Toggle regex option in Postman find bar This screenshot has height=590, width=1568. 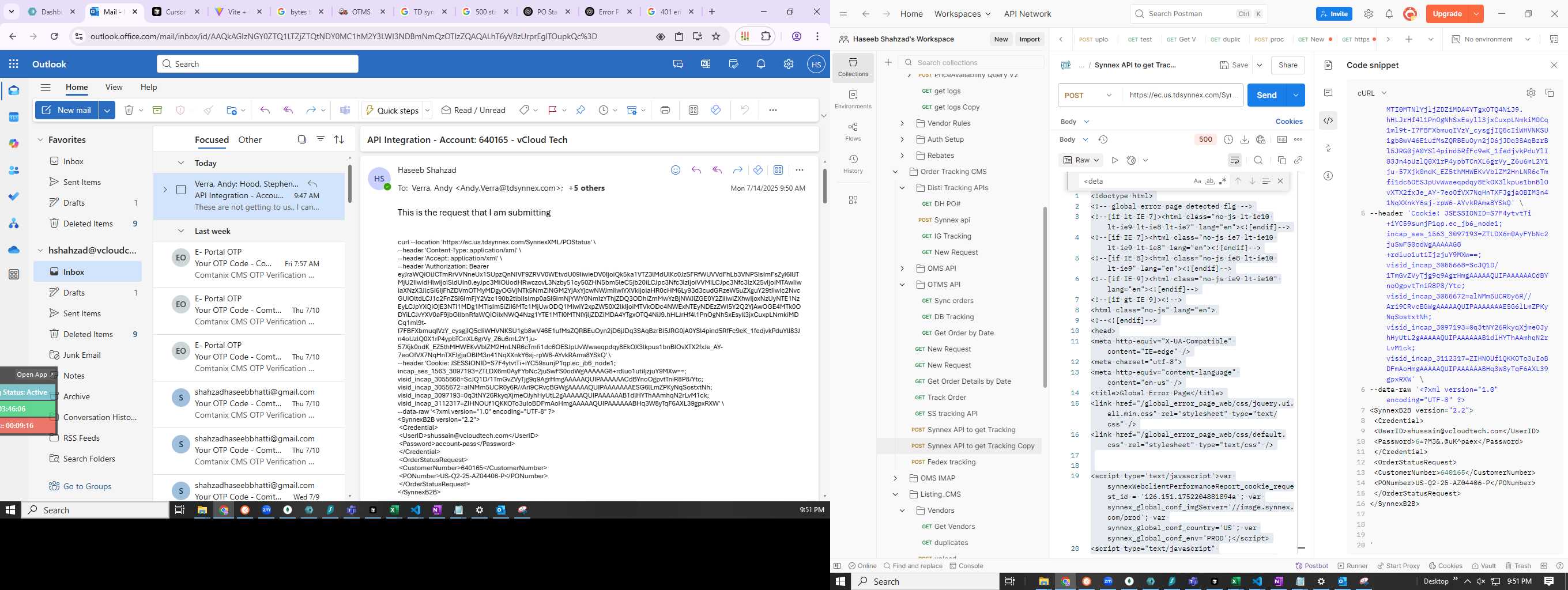pyautogui.click(x=1222, y=181)
